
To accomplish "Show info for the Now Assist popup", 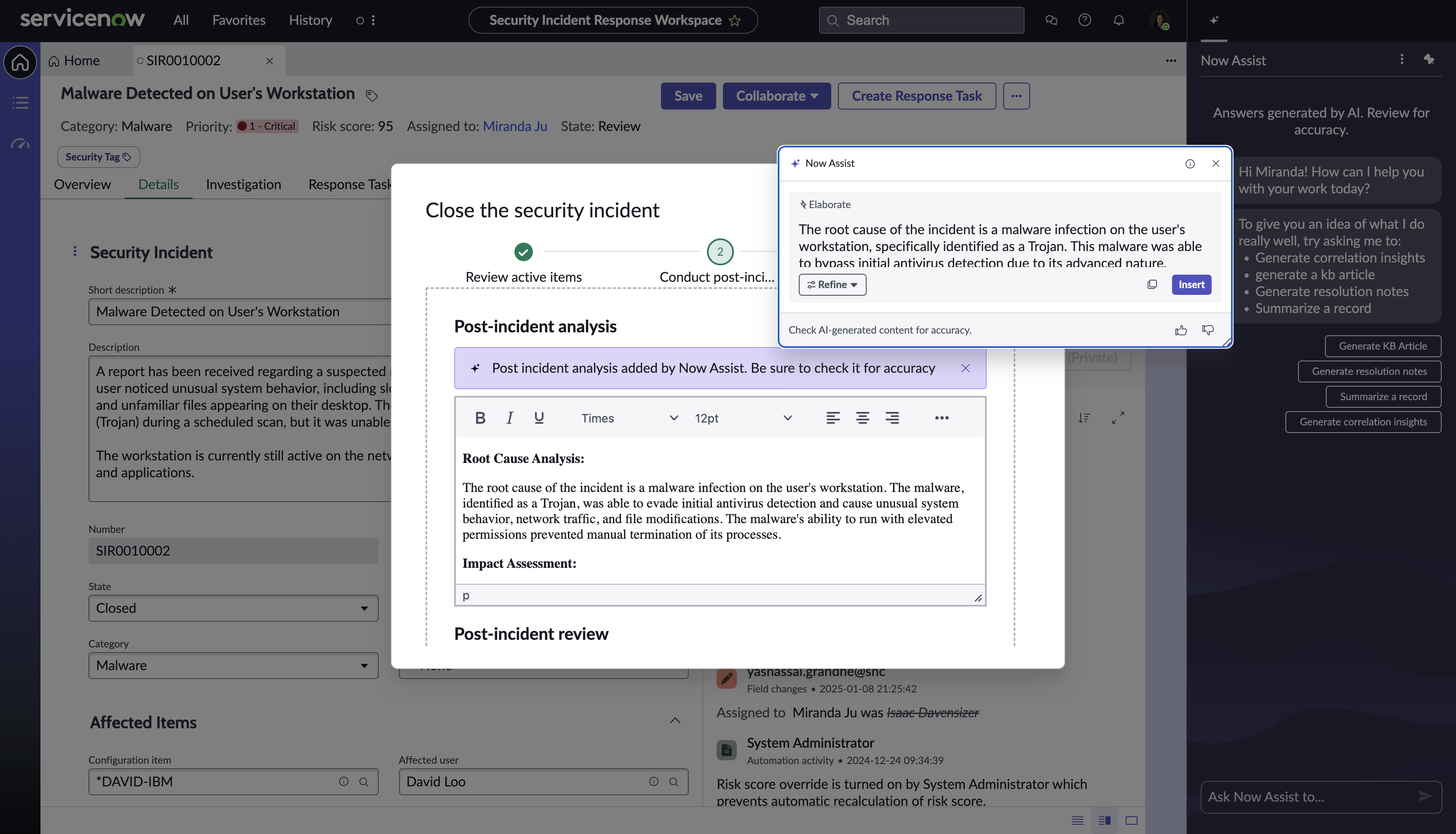I will click(x=1190, y=164).
